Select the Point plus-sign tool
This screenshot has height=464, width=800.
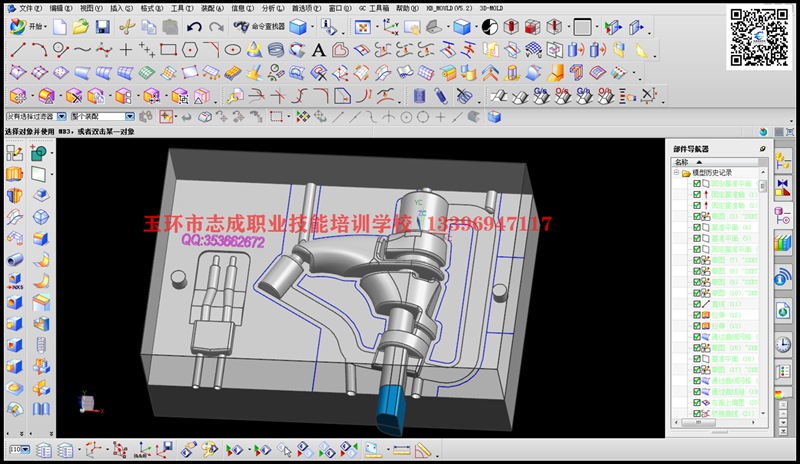[126, 50]
